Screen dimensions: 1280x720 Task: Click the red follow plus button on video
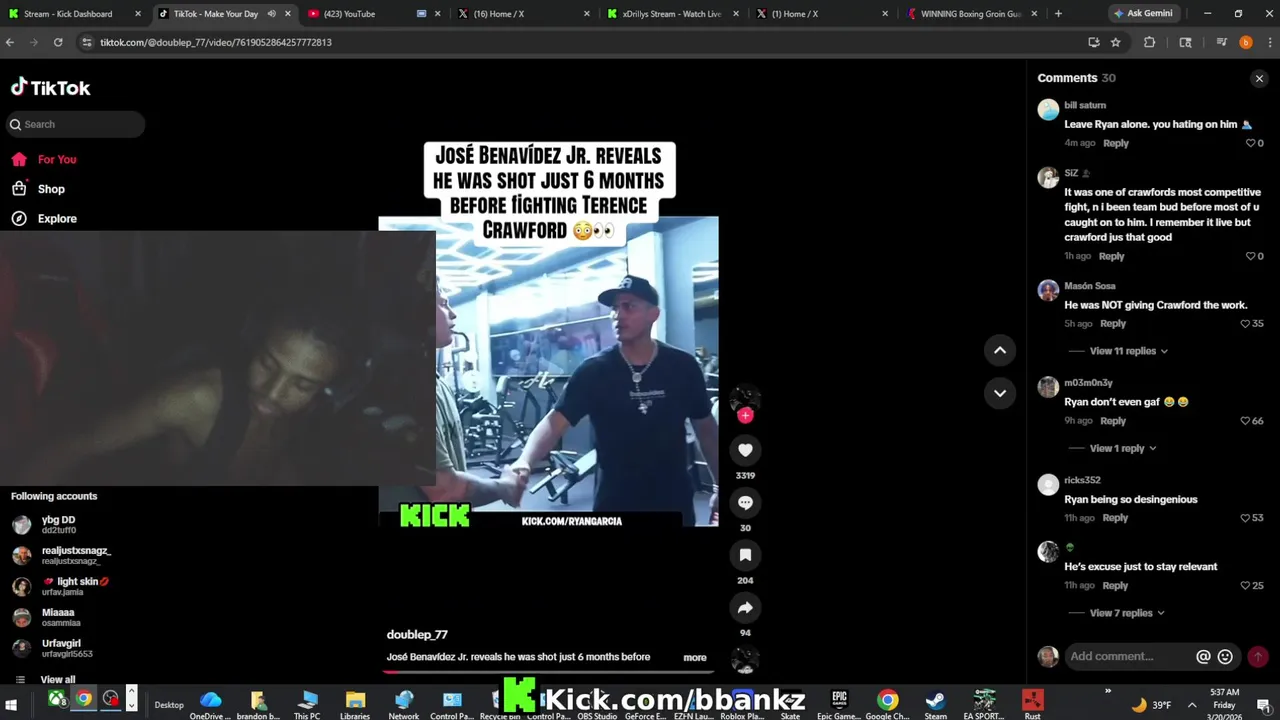tap(745, 416)
